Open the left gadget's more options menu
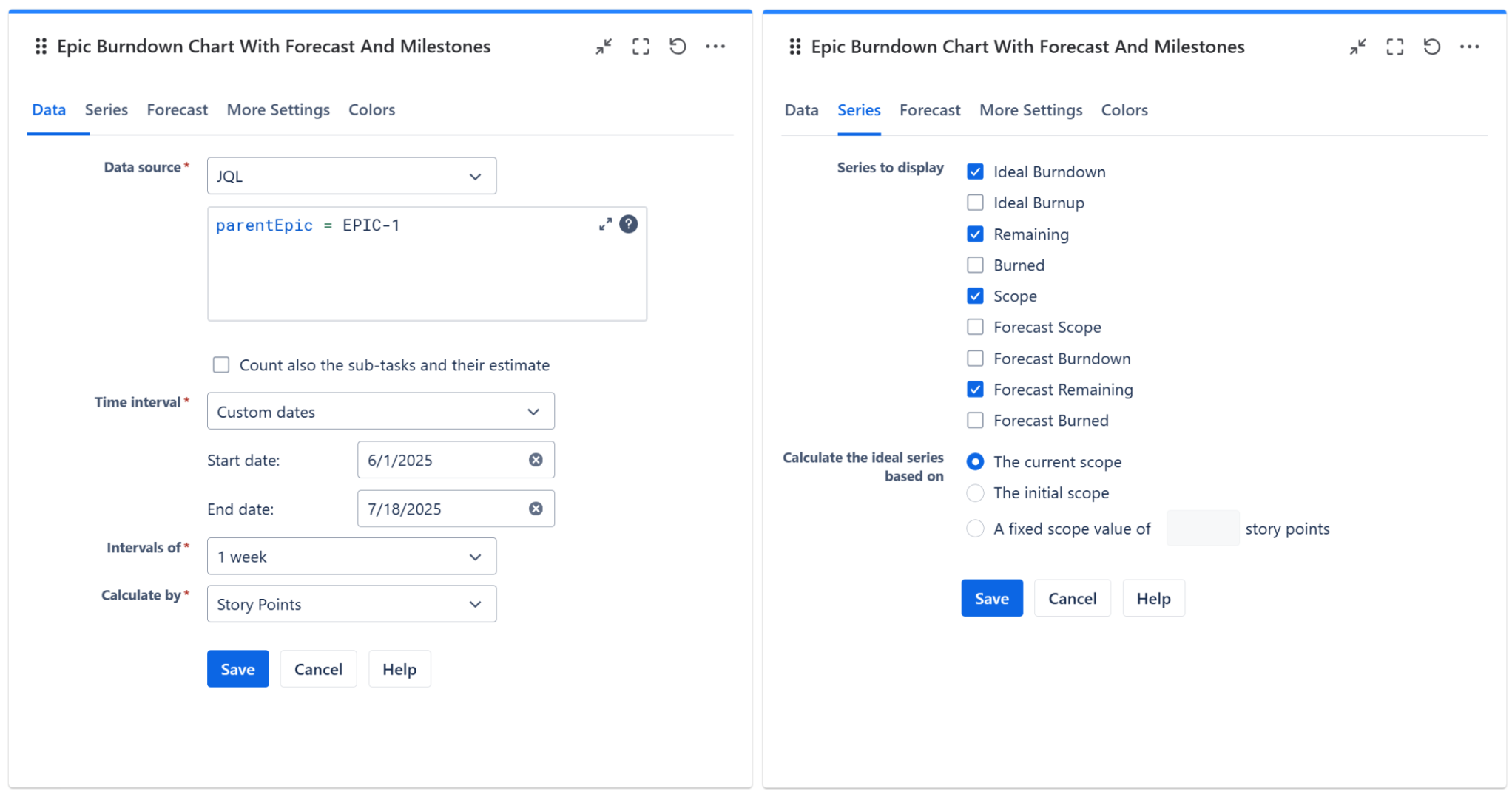Viewport: 1512px width, 794px height. coord(715,46)
